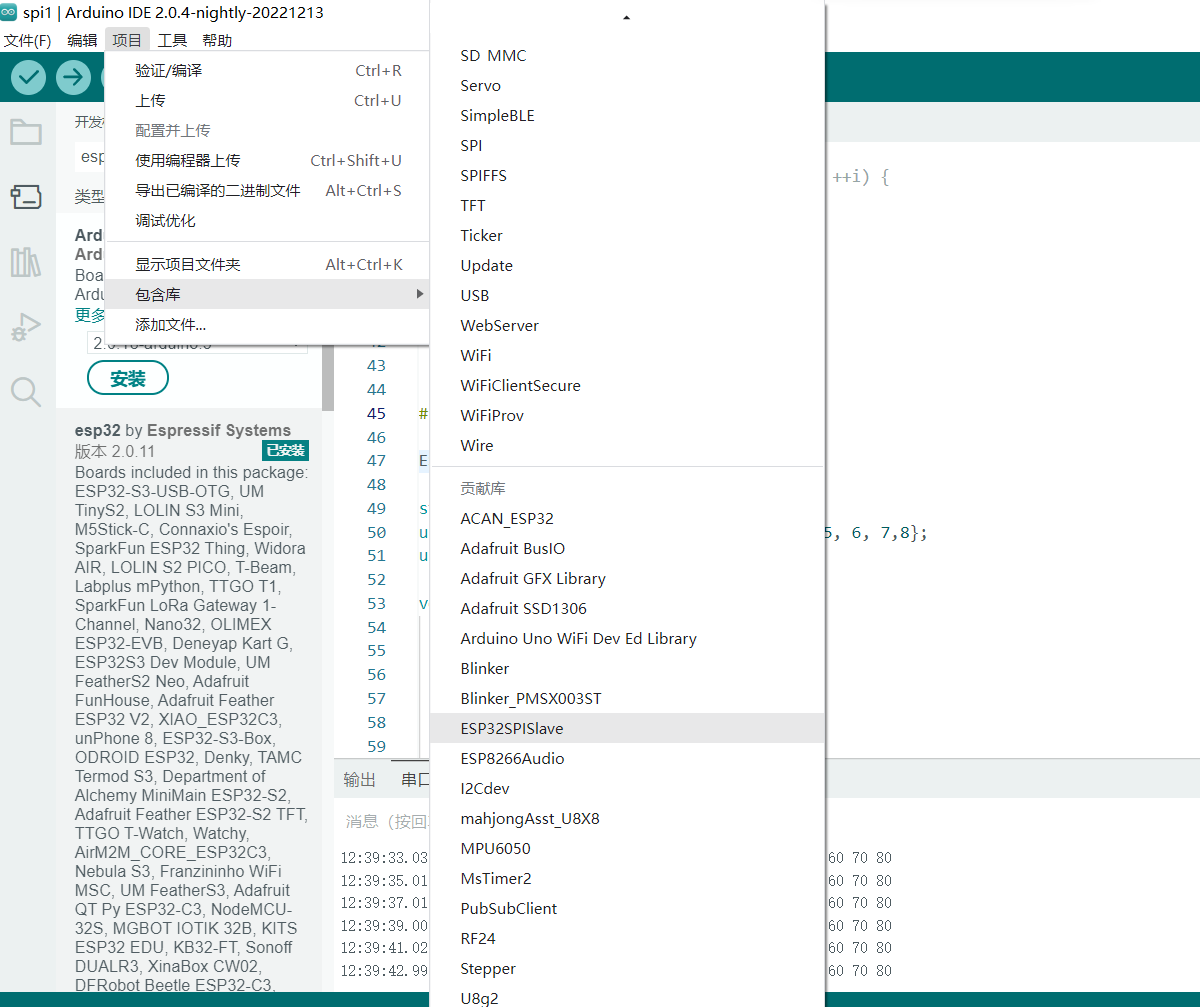Open the Library Manager books icon
Image resolution: width=1200 pixels, height=1007 pixels.
[x=26, y=263]
